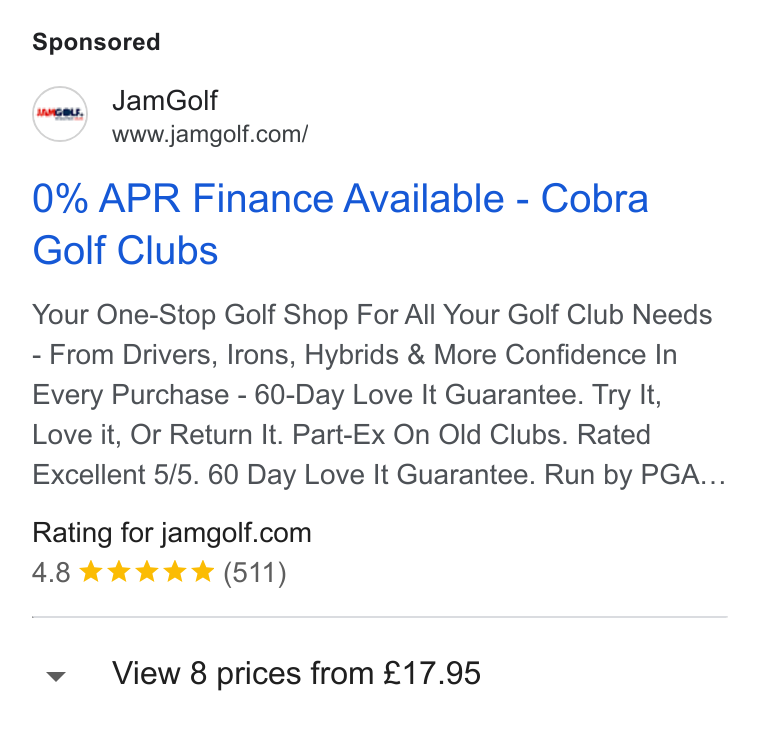The image size is (760, 734).
Task: Select the 'Sponsored' label
Action: click(x=96, y=42)
